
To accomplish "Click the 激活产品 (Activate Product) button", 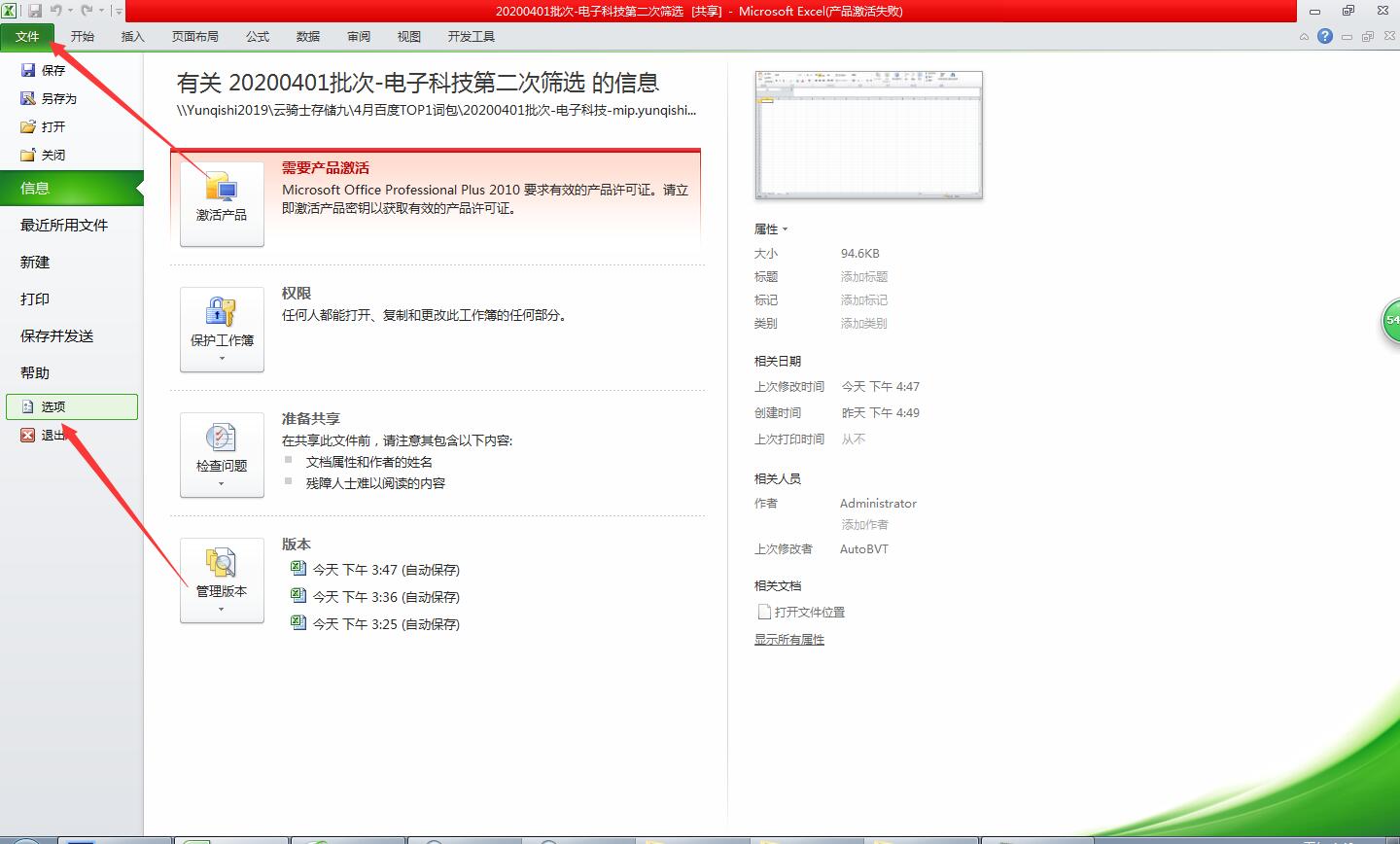I will [222, 204].
